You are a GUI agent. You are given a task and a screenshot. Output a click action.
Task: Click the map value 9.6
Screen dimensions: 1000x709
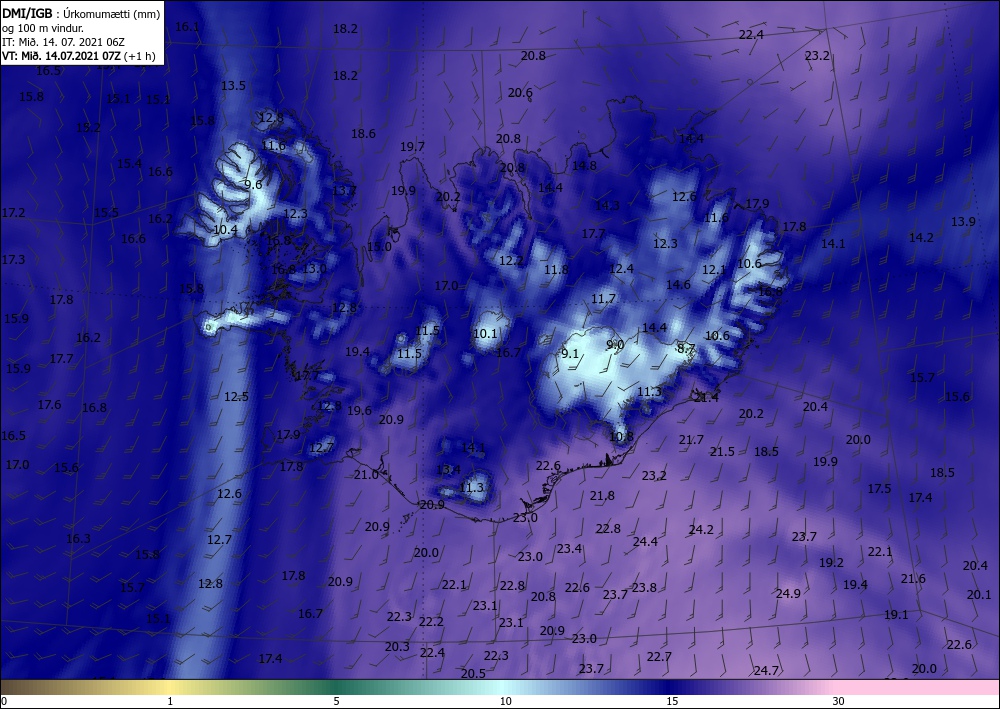coord(253,184)
